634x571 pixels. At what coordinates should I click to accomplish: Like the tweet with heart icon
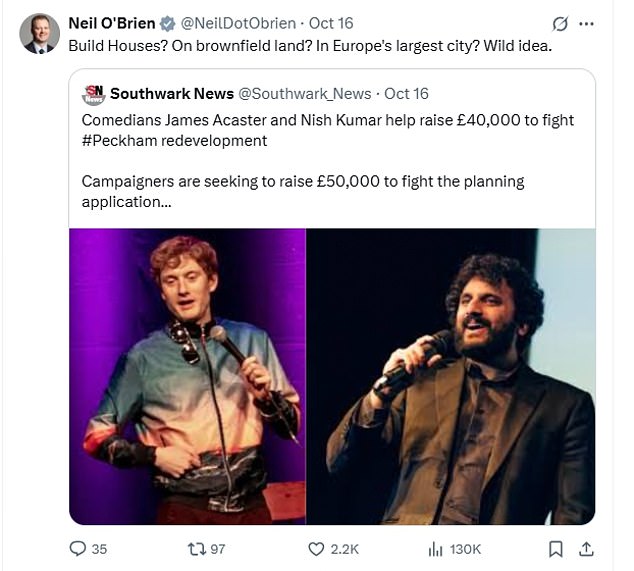[x=316, y=549]
